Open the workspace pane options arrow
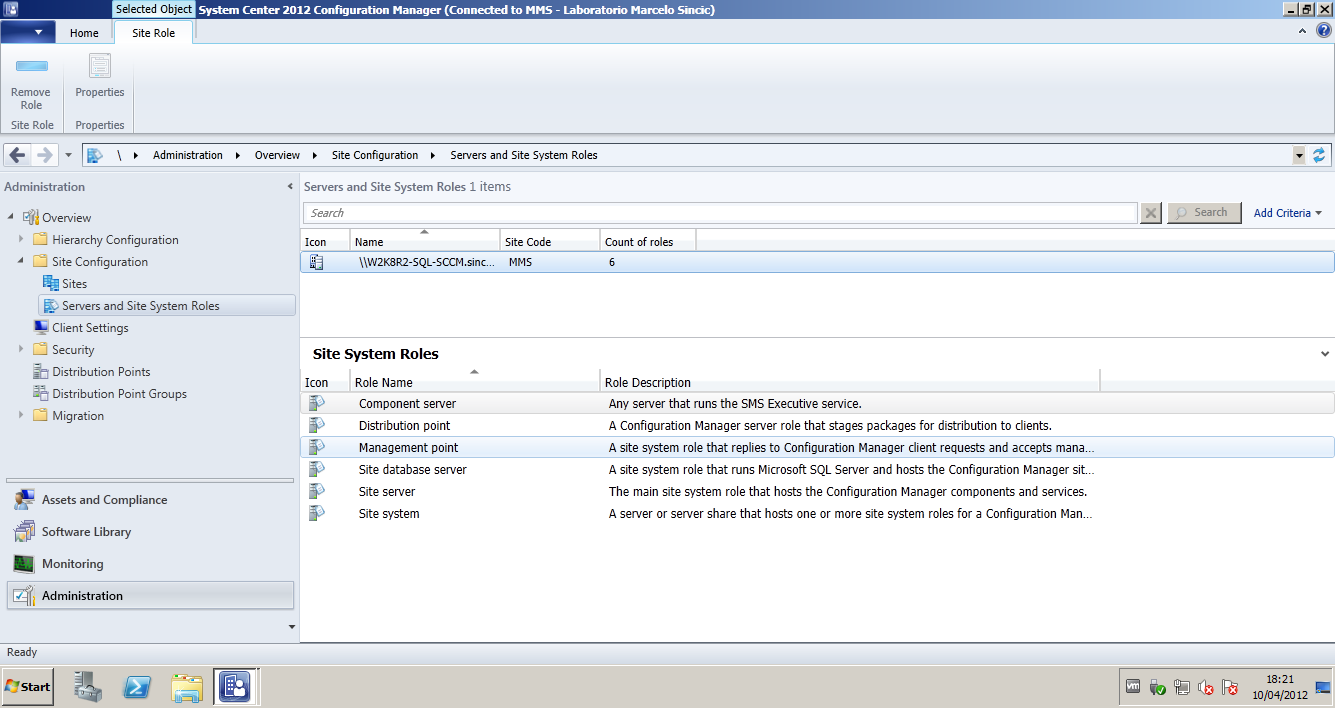Image resolution: width=1335 pixels, height=708 pixels. pyautogui.click(x=292, y=627)
